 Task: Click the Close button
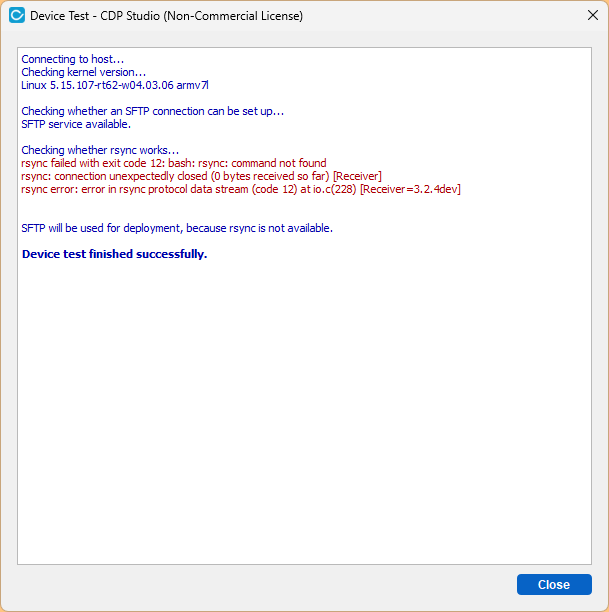(554, 584)
